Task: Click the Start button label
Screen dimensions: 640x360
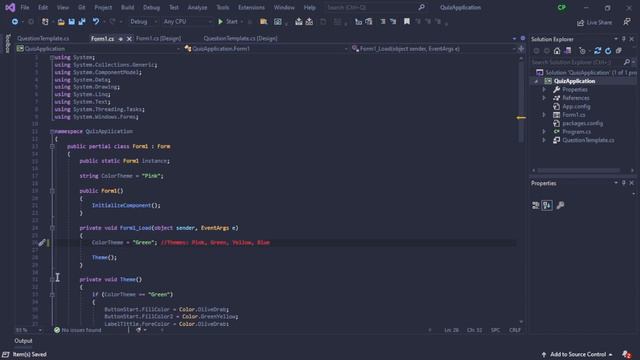Action: pos(232,22)
